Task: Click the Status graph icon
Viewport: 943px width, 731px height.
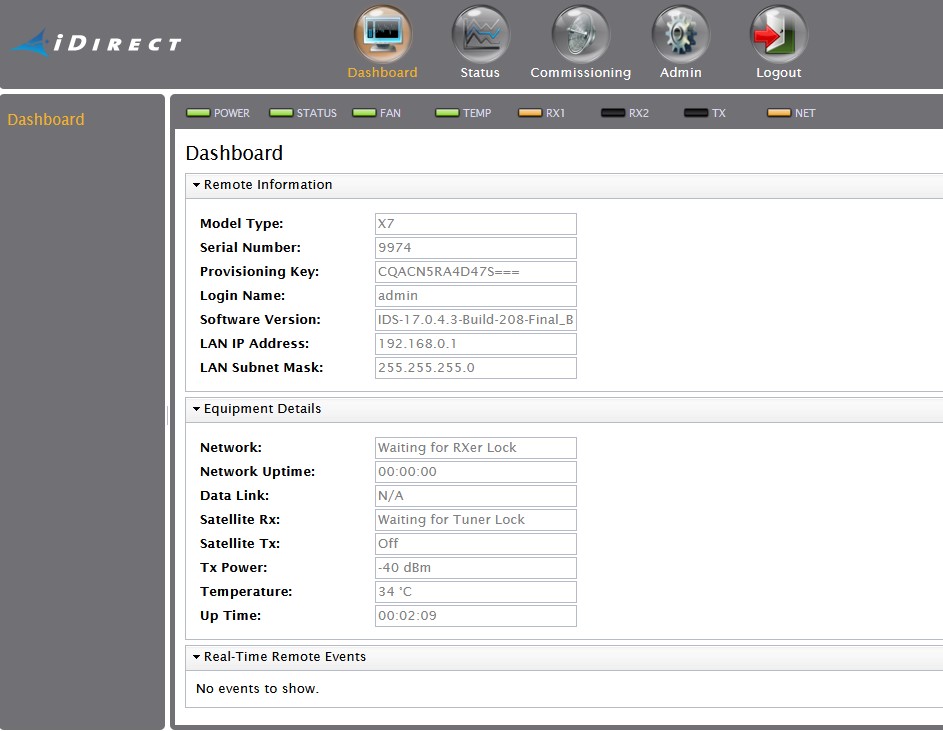Action: tap(480, 35)
